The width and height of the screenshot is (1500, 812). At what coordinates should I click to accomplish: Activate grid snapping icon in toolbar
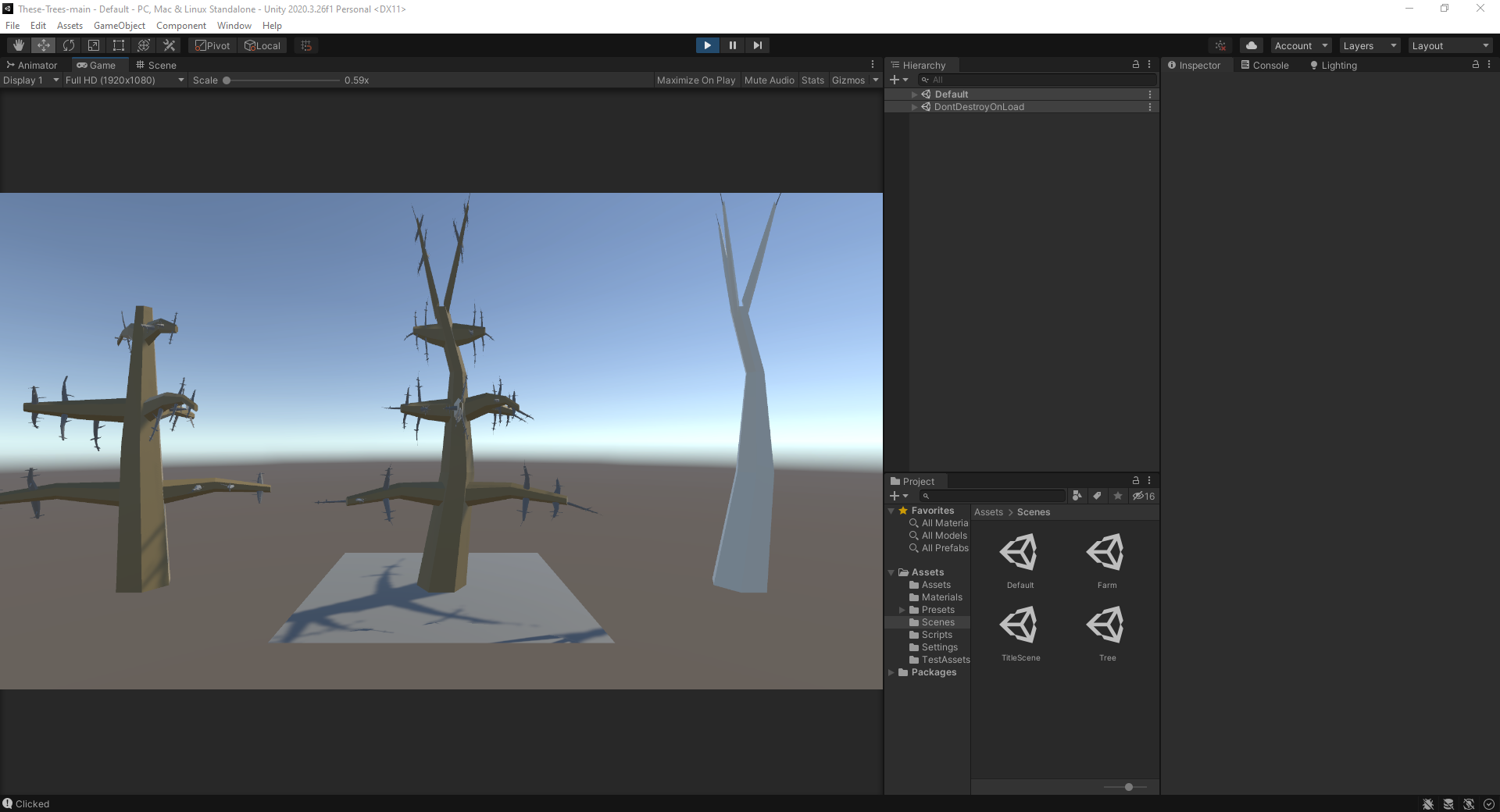[x=305, y=45]
